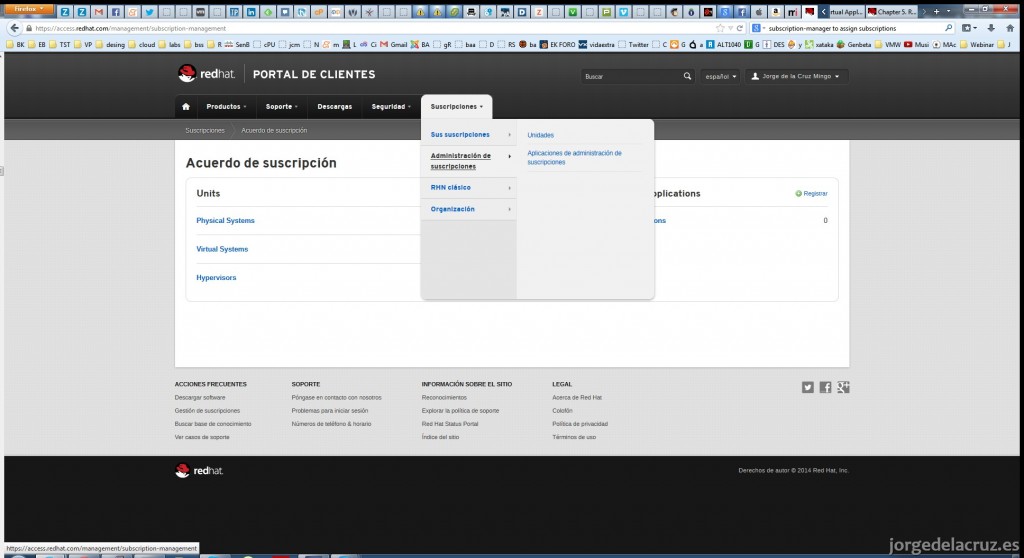Expand the Seguridad navigation menu
Screen dimensions: 1024x558
coord(391,107)
